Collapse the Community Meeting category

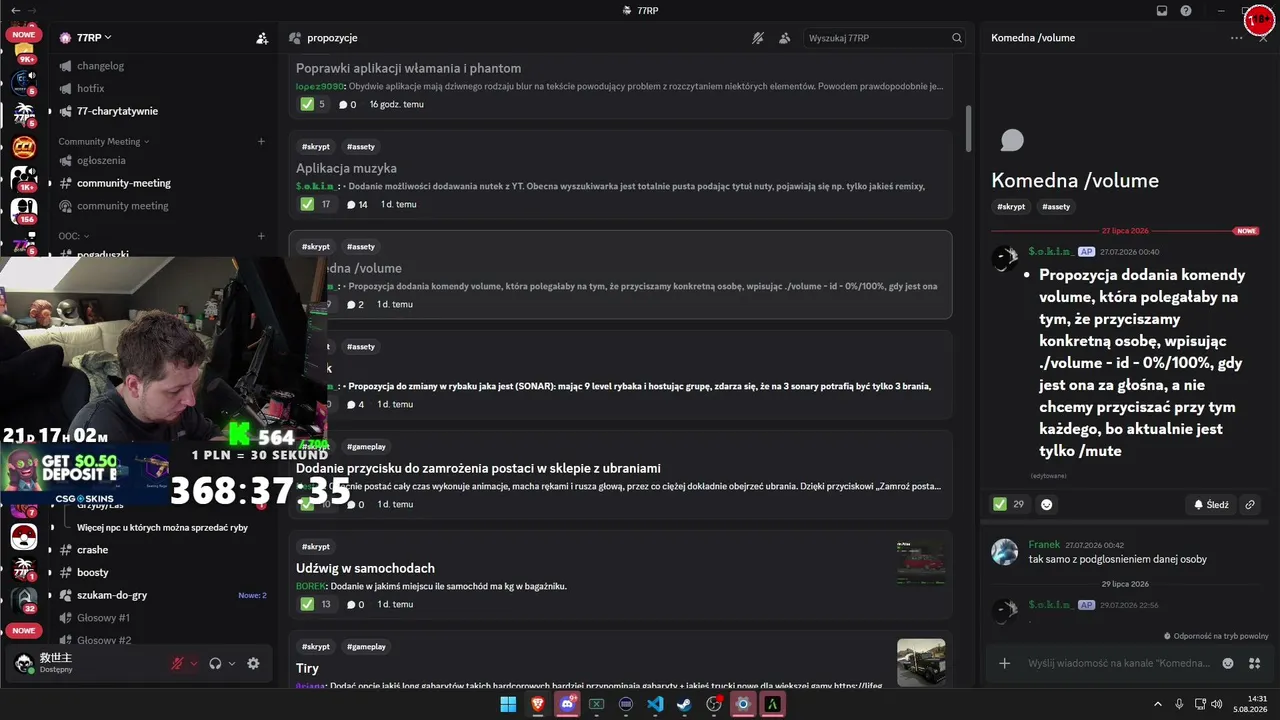(103, 142)
